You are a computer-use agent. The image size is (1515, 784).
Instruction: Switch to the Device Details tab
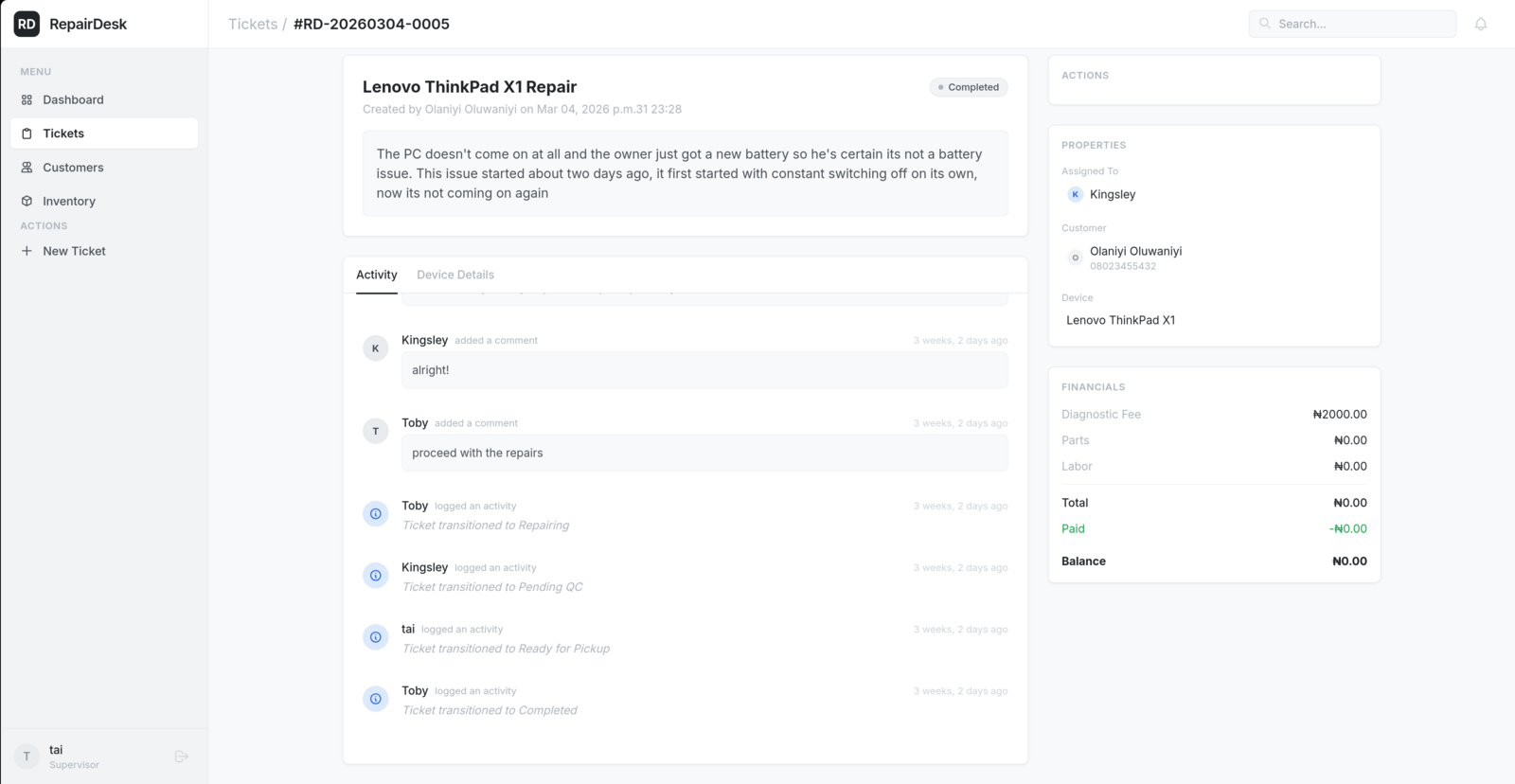click(455, 275)
